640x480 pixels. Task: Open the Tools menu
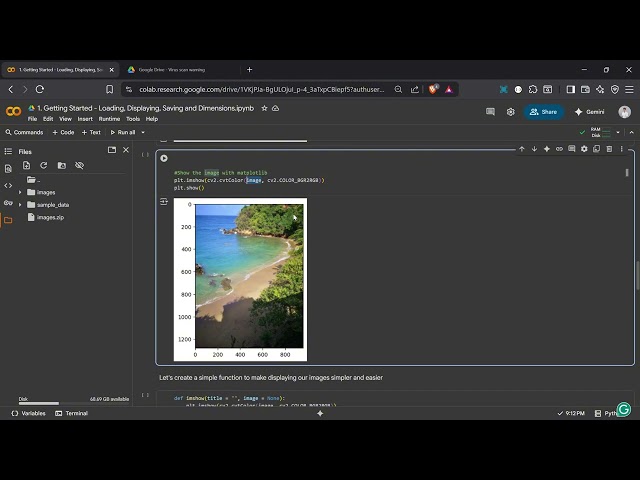133,119
